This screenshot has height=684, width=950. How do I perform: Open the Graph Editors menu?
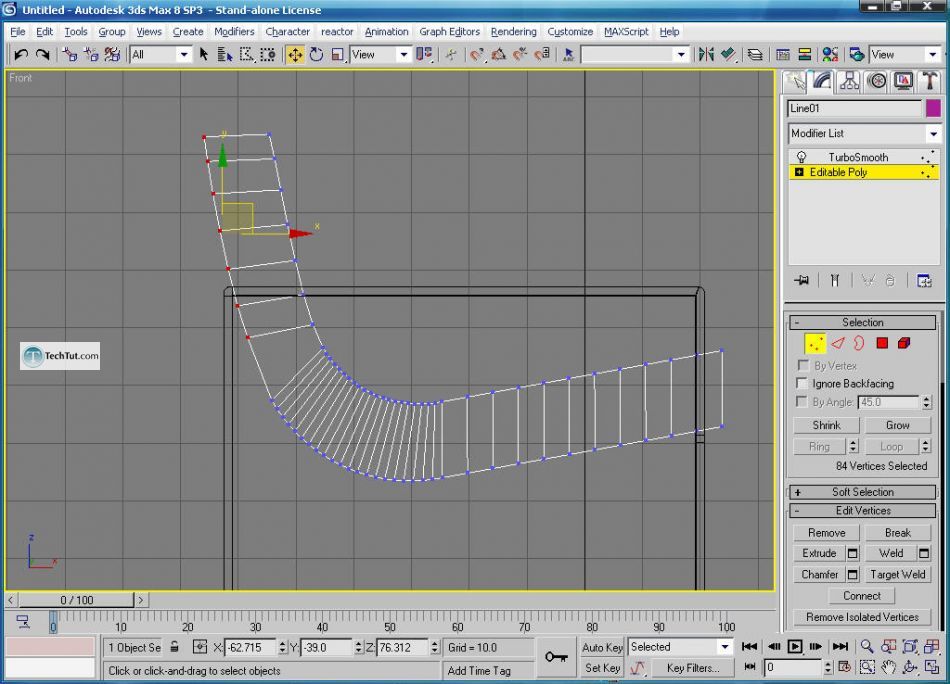click(450, 32)
